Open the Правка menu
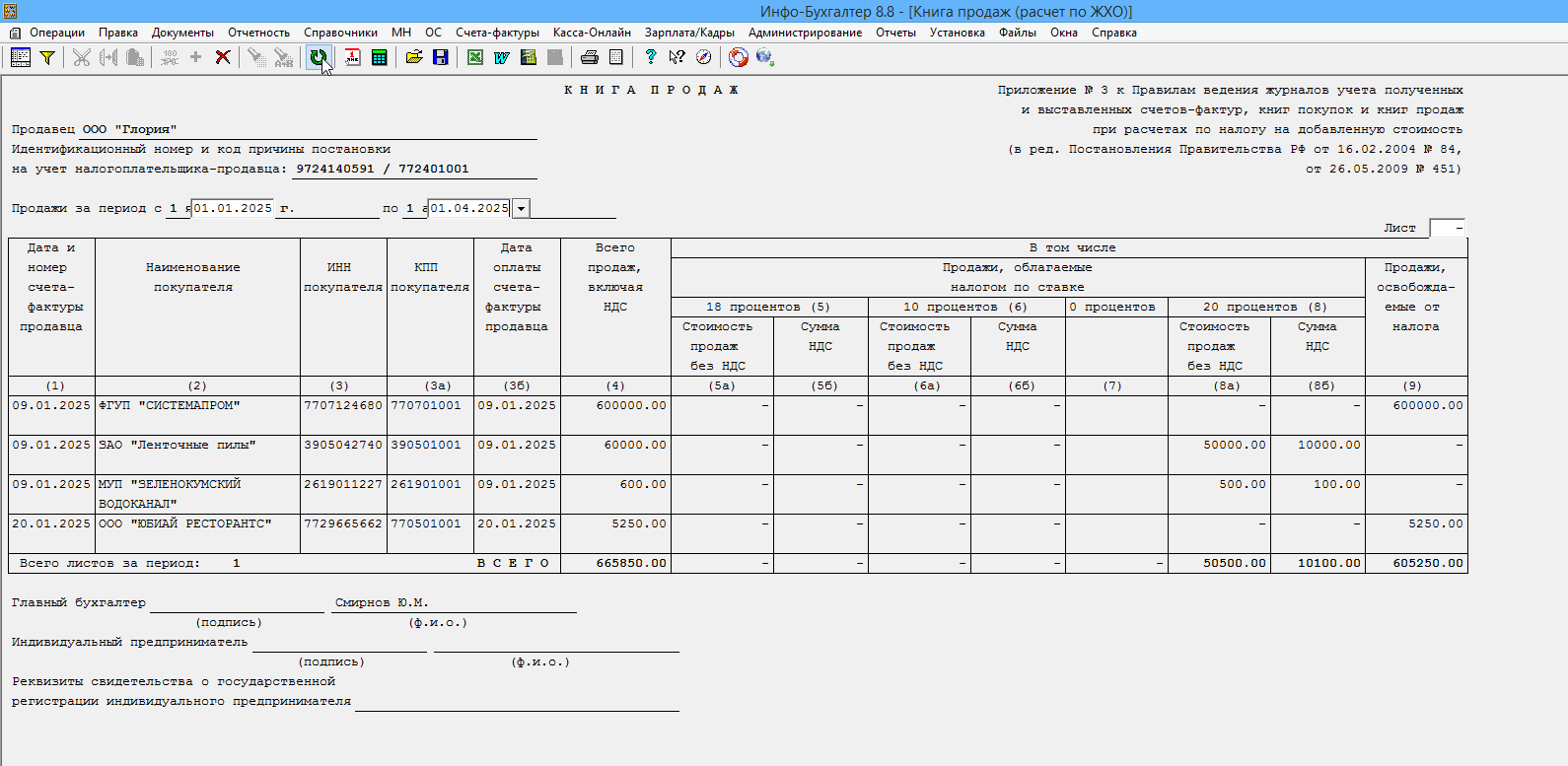Image resolution: width=1568 pixels, height=766 pixels. tap(118, 33)
